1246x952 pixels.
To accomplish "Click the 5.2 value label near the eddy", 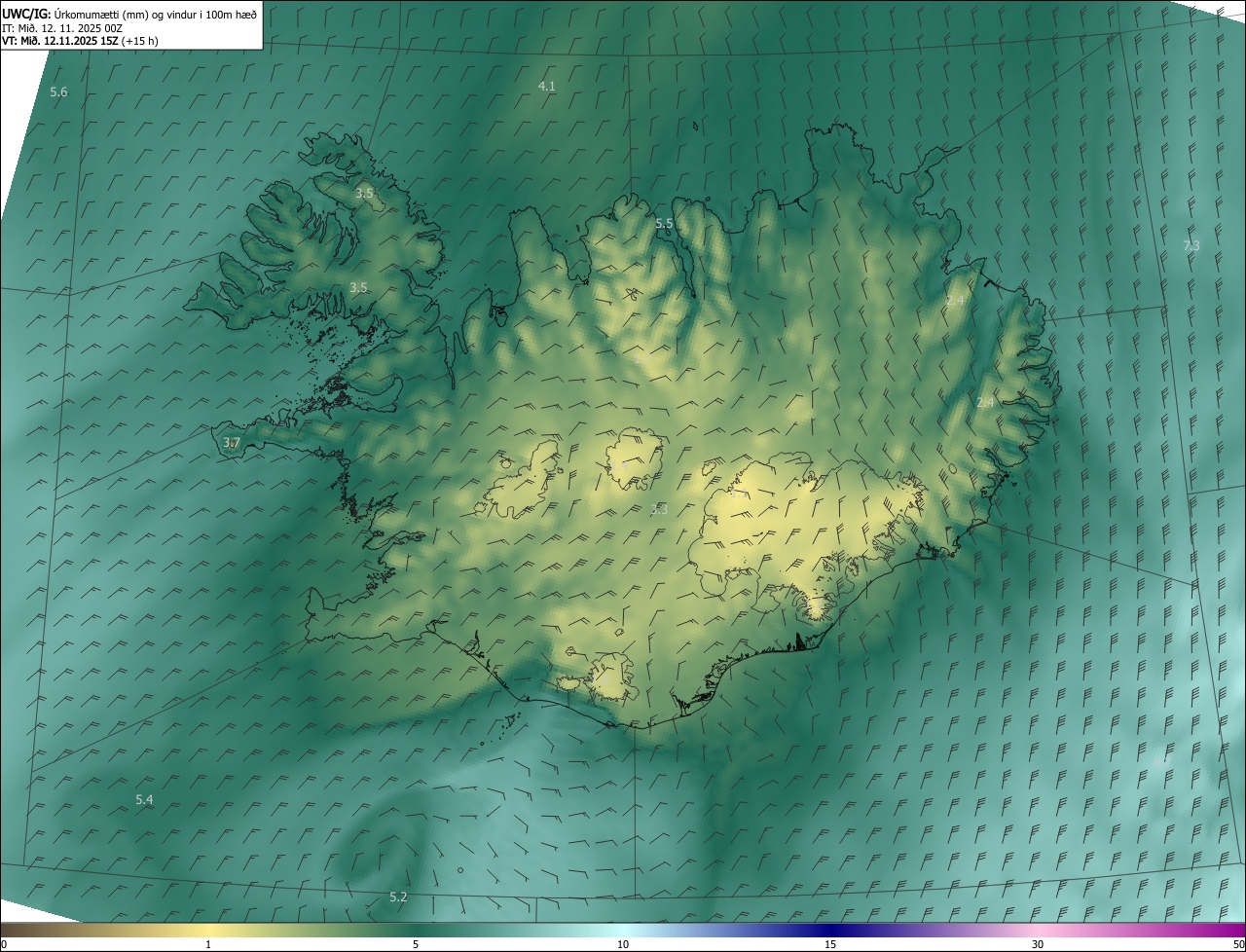I will tap(398, 897).
